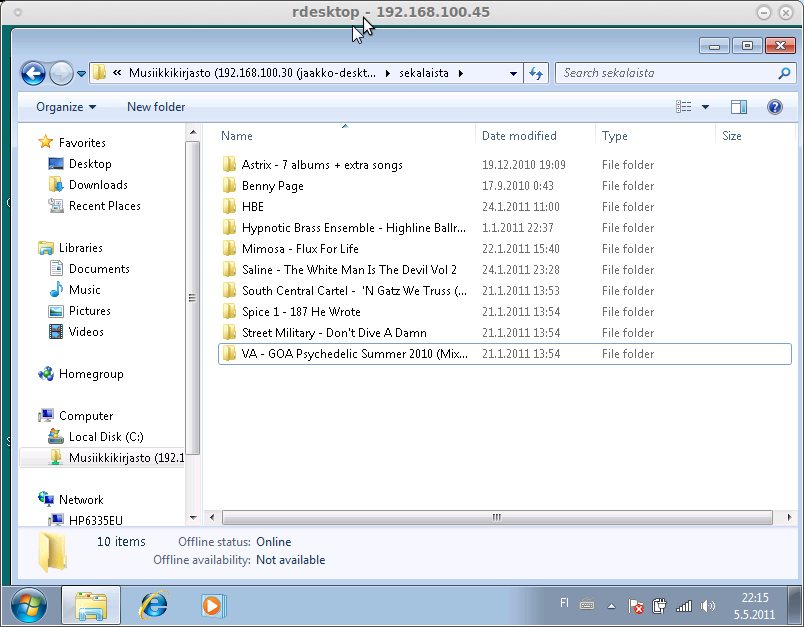The width and height of the screenshot is (804, 627).
Task: Select HP6335EU under Network
Action: 95,520
